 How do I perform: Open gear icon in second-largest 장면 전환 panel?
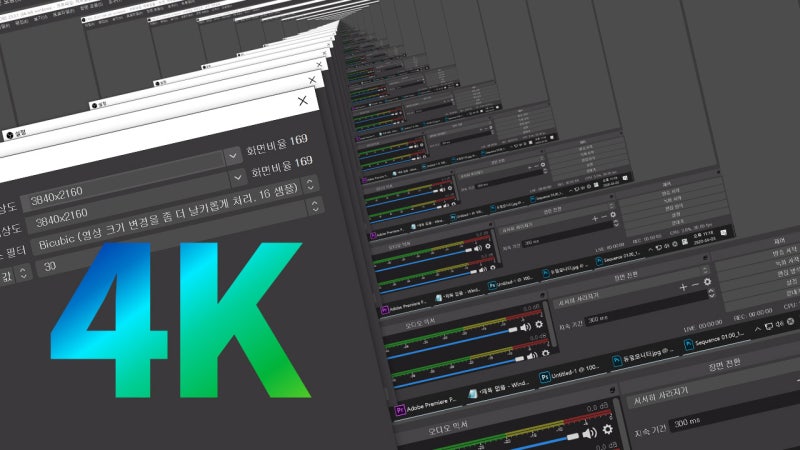click(x=707, y=282)
